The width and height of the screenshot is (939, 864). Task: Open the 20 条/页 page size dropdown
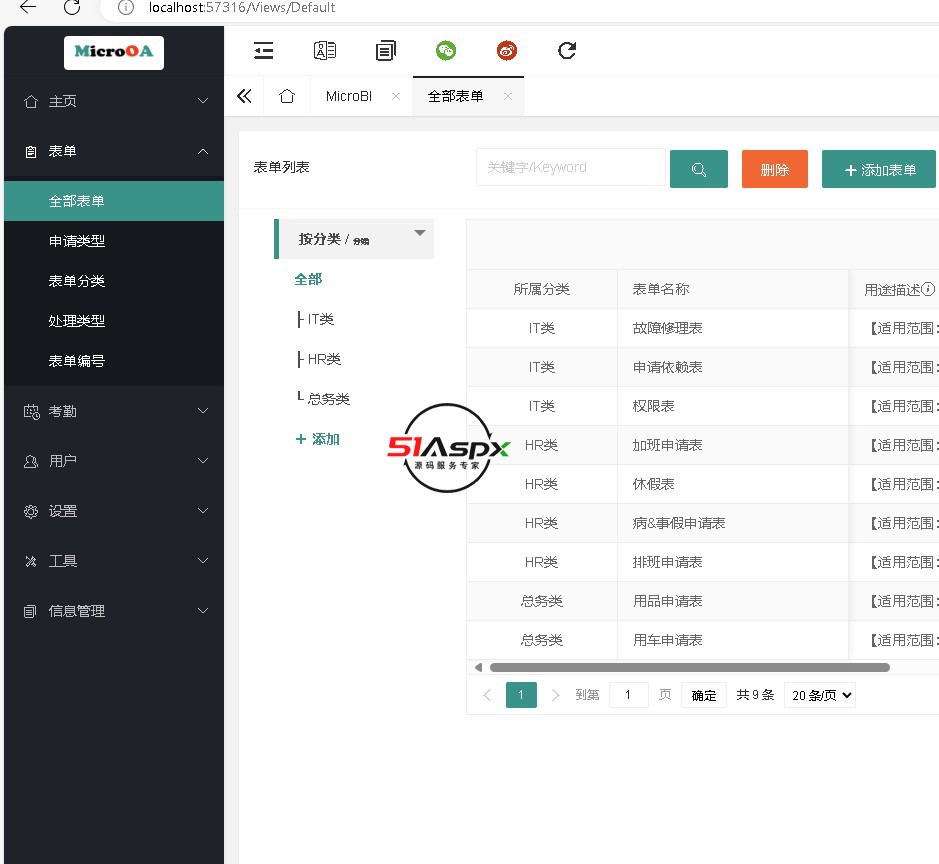coord(819,695)
